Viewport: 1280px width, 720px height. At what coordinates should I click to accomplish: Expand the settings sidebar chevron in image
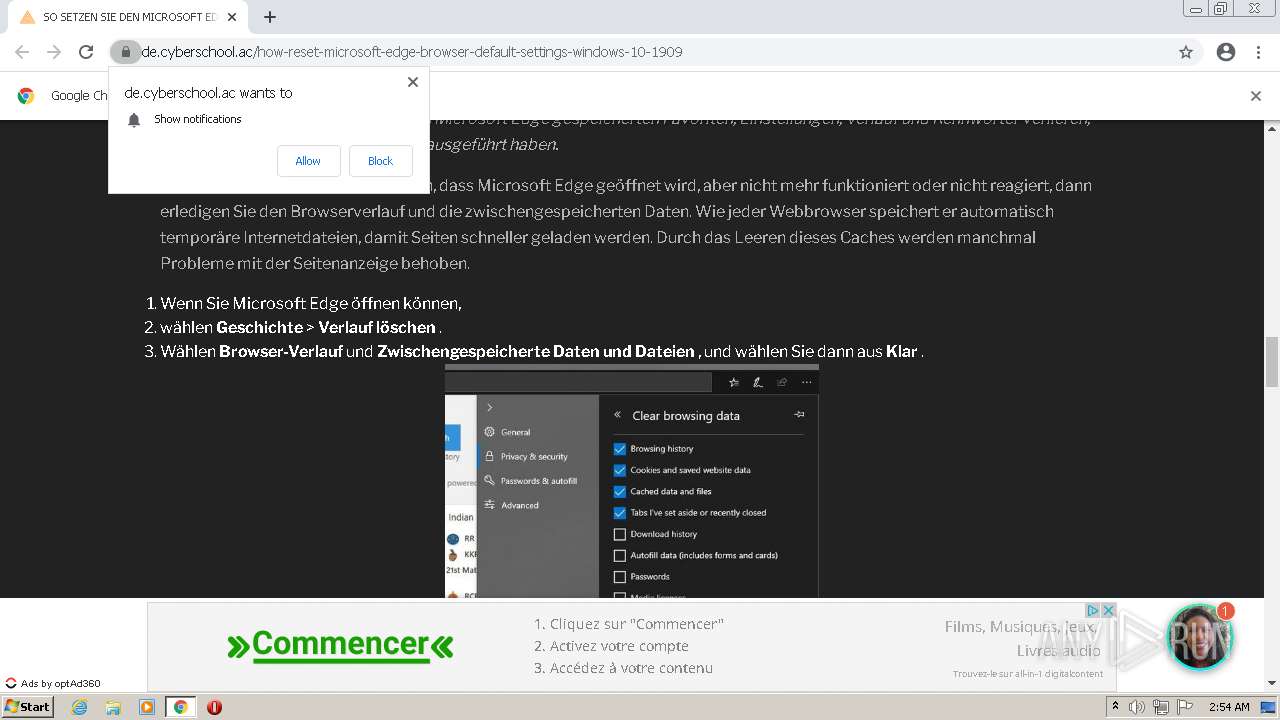click(x=489, y=407)
